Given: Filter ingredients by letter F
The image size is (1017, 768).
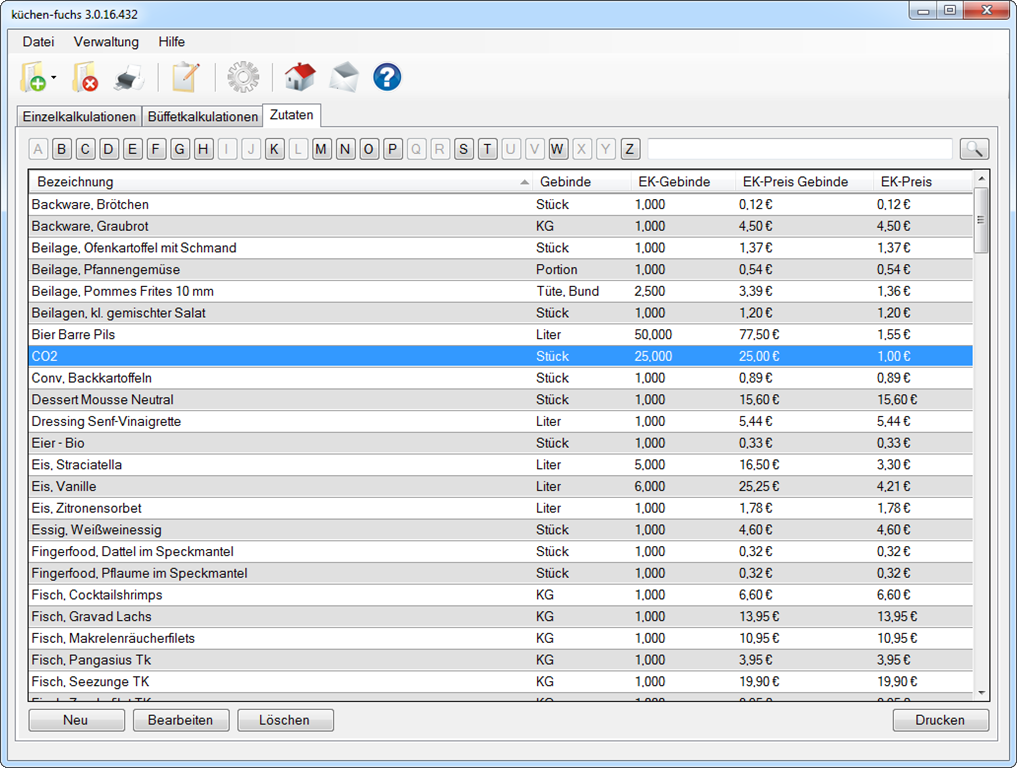Looking at the screenshot, I should (x=157, y=149).
